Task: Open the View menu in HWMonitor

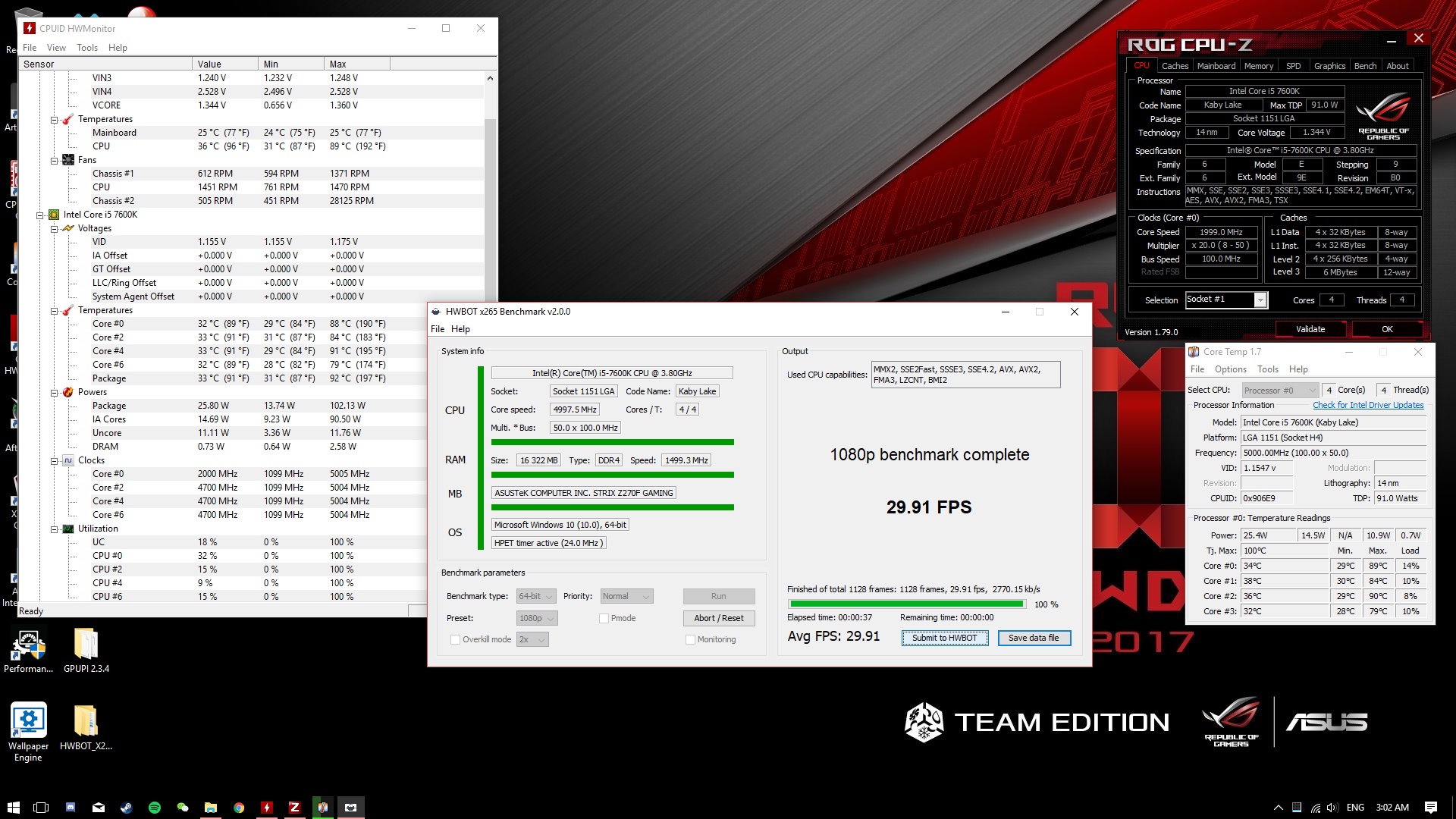Action: tap(56, 48)
